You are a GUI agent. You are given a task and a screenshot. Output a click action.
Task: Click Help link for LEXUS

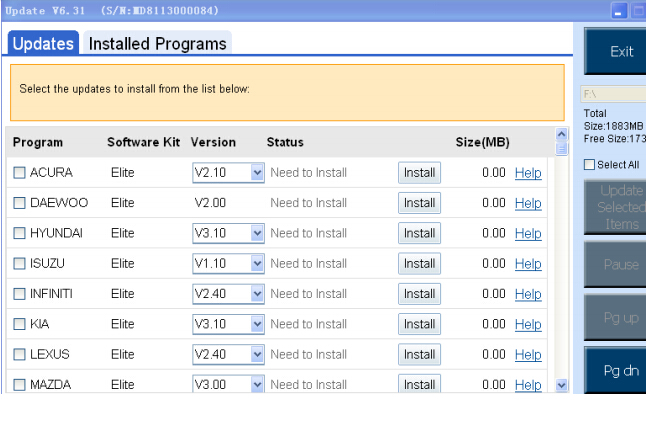point(528,355)
